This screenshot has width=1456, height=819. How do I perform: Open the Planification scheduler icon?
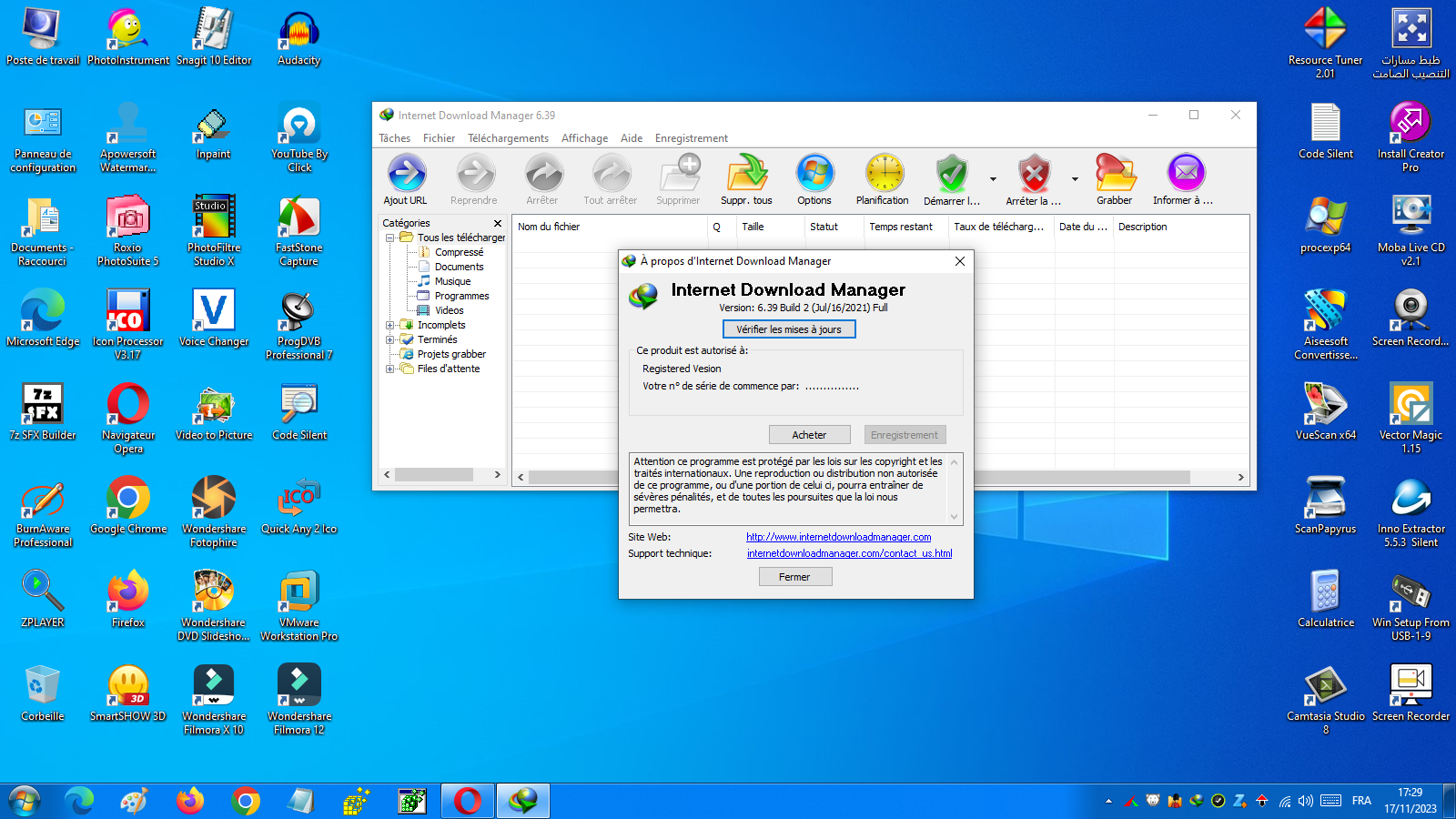883,179
